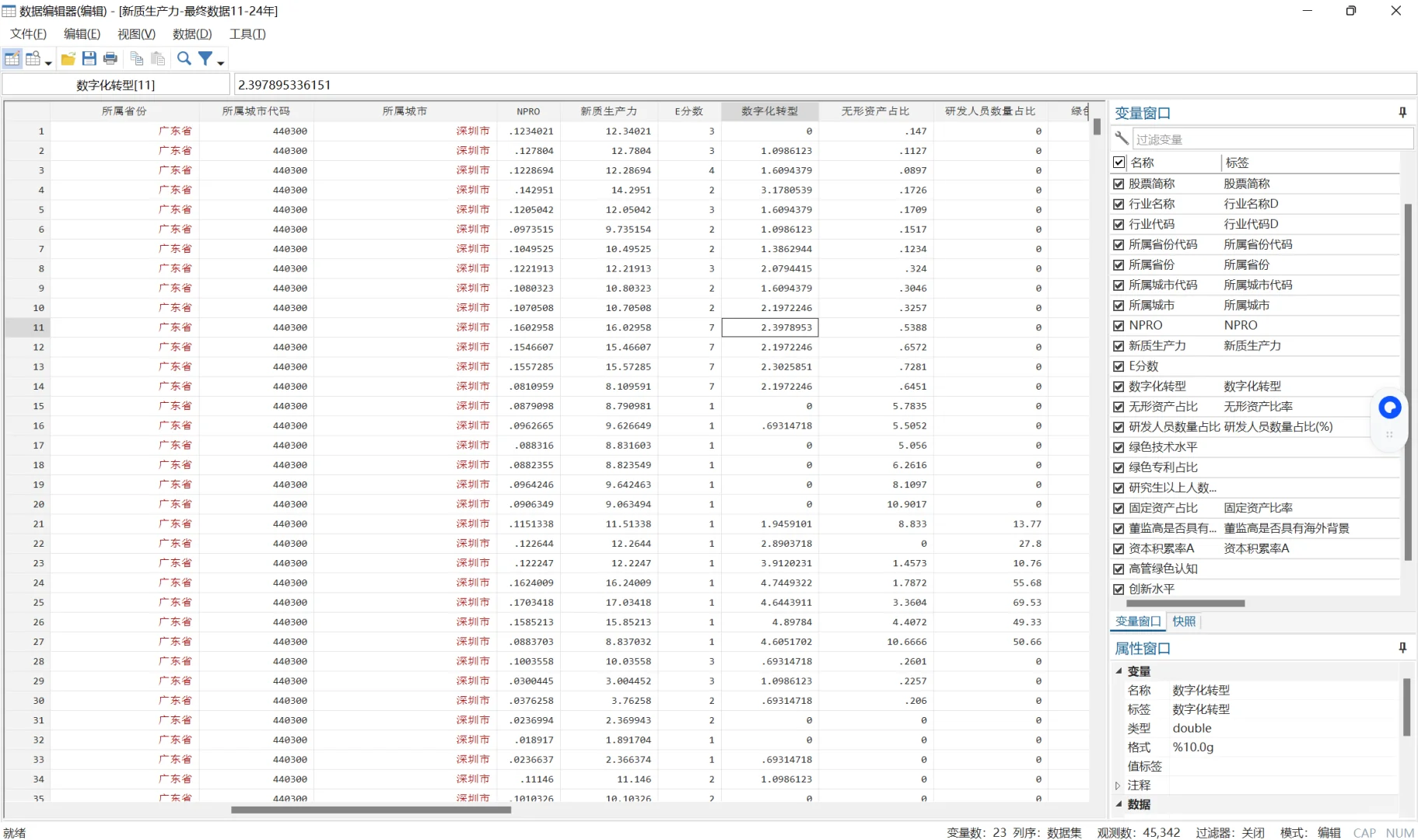The height and width of the screenshot is (840, 1418).
Task: Open find with the magnifier icon
Action: pos(184,58)
